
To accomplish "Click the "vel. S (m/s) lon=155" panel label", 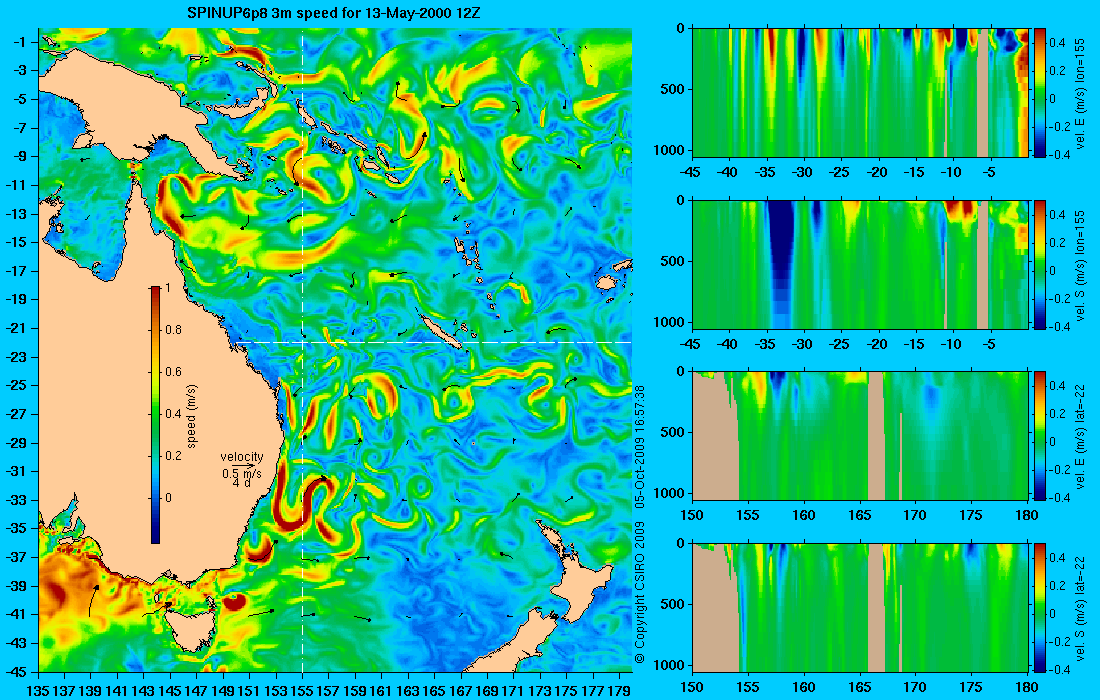I will [x=1081, y=266].
